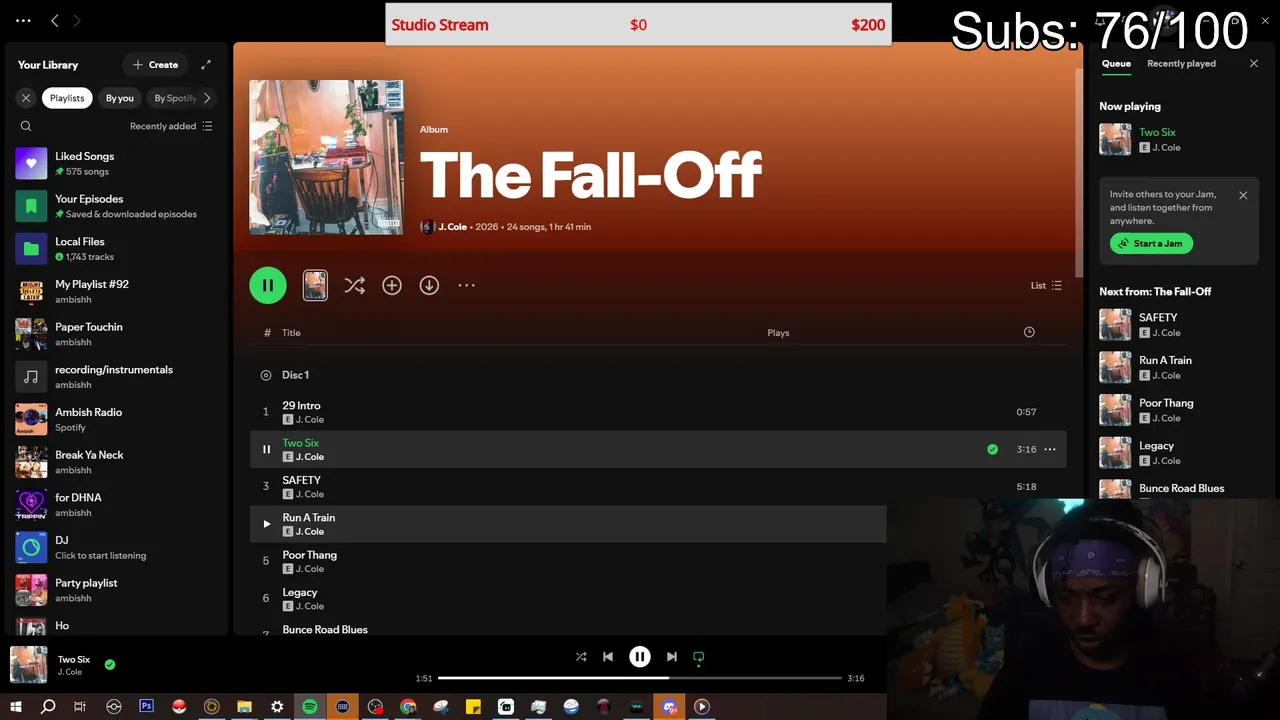This screenshot has height=720, width=1280.
Task: Select the Poor Thang track in the list
Action: 568,562
